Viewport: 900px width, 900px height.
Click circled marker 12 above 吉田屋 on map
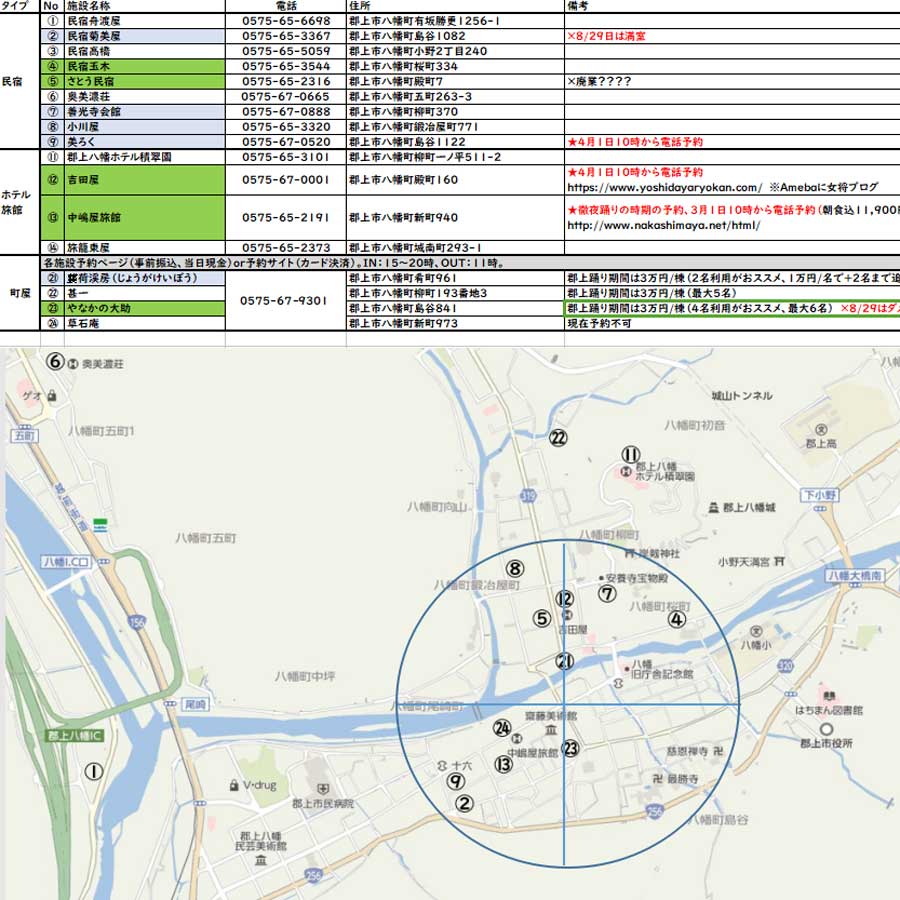pos(565,599)
